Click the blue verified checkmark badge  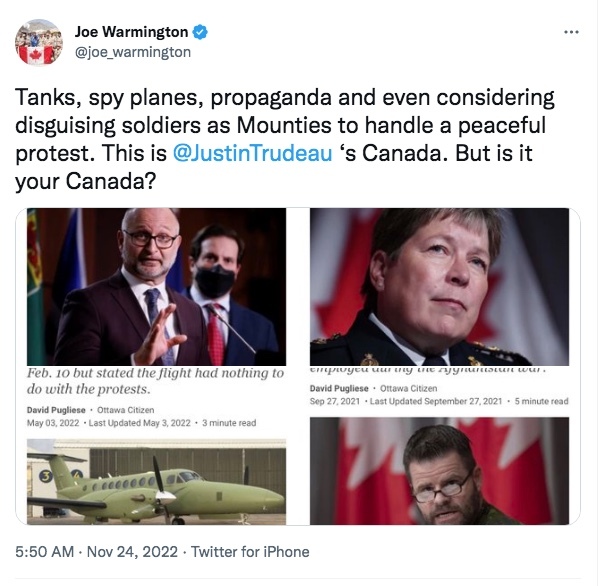pos(201,31)
